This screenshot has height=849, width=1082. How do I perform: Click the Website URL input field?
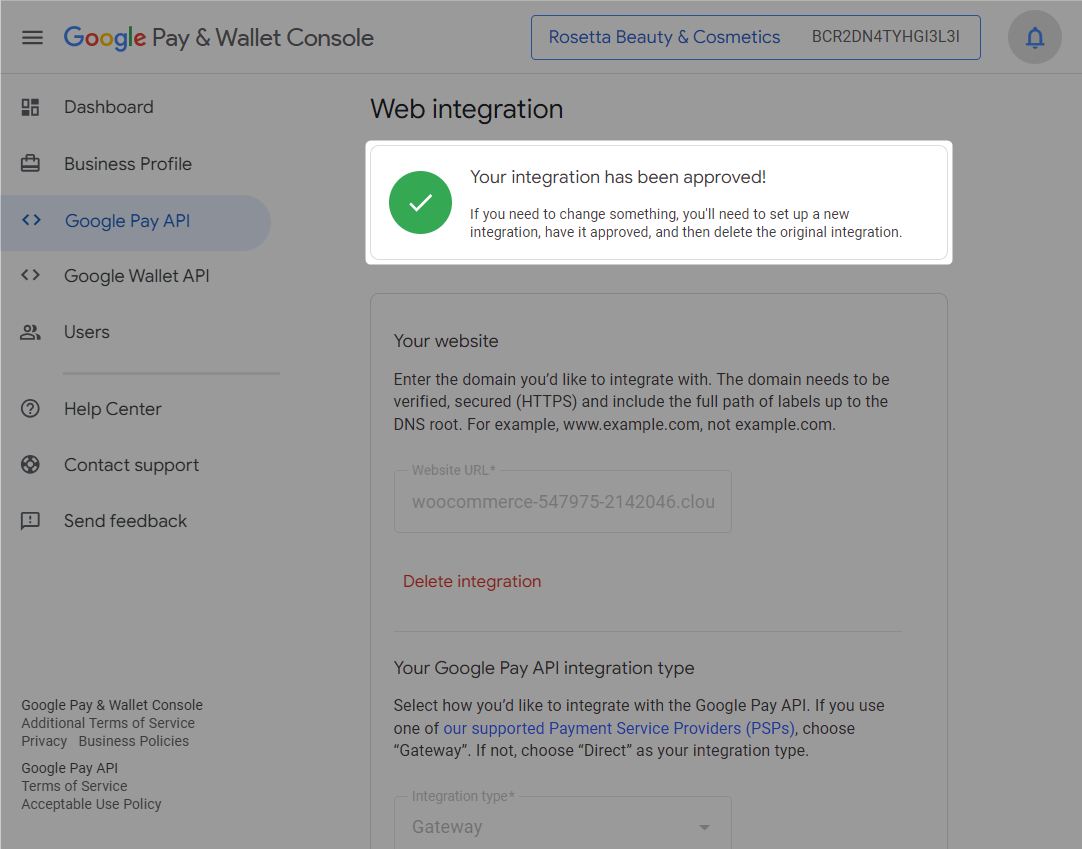click(562, 501)
